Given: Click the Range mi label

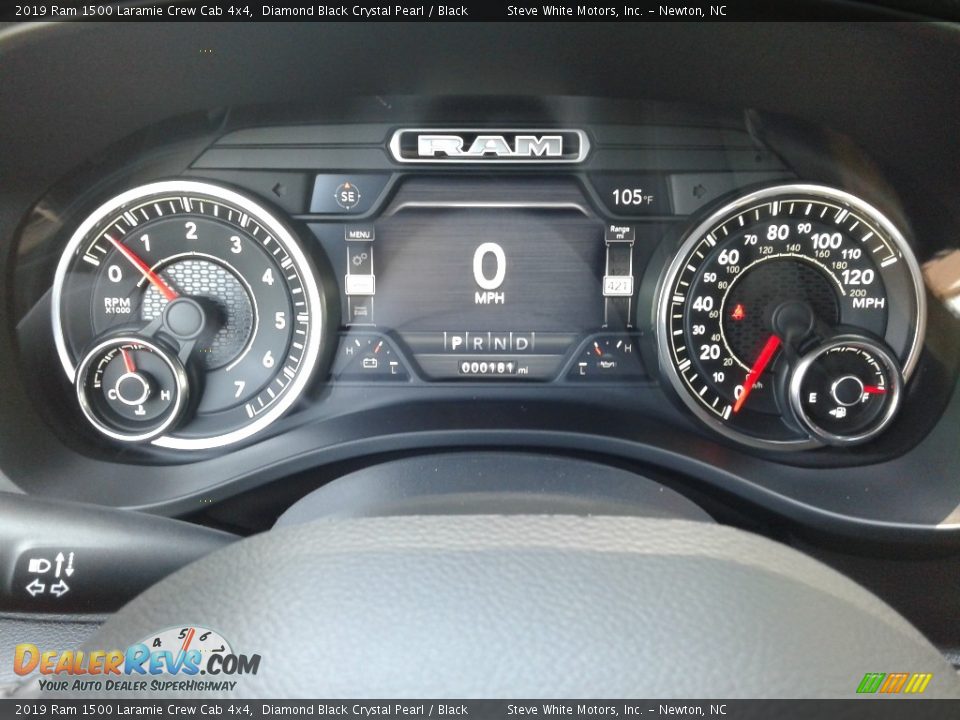Looking at the screenshot, I should 620,232.
